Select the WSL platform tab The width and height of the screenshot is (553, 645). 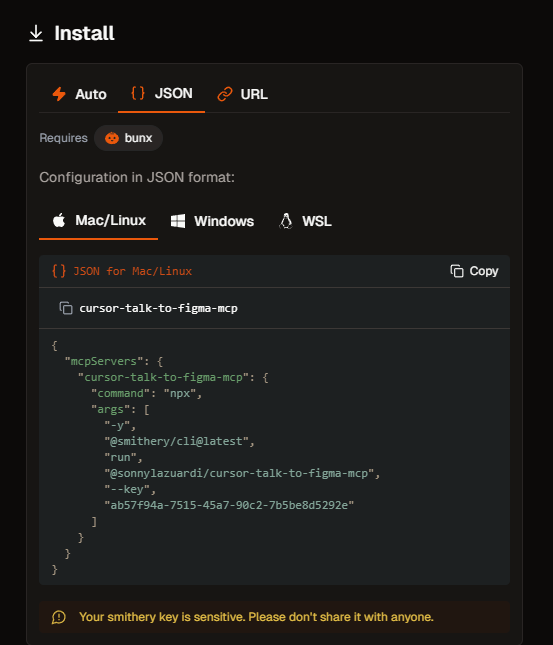pos(305,221)
